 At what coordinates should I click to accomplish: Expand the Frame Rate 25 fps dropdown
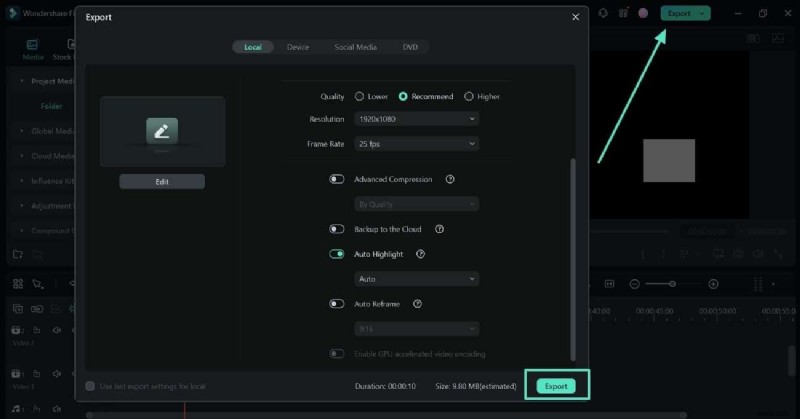(416, 144)
